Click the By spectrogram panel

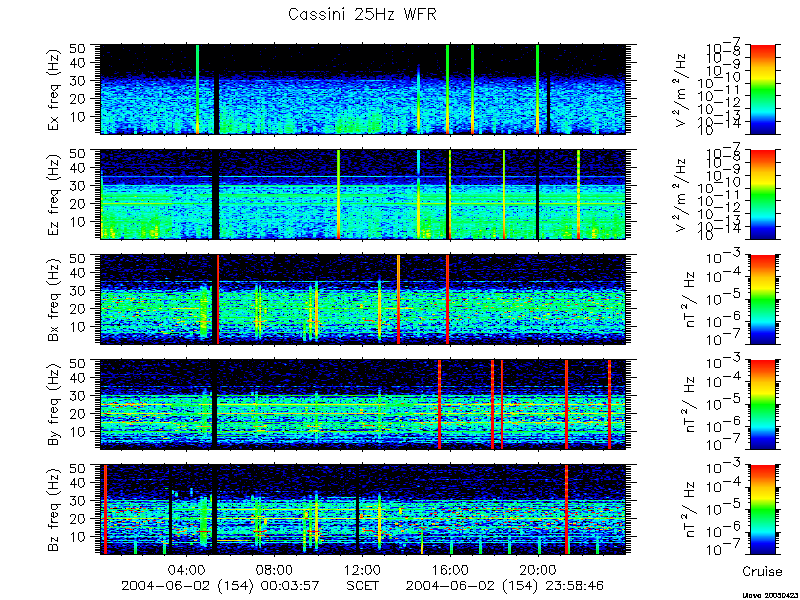click(362, 405)
